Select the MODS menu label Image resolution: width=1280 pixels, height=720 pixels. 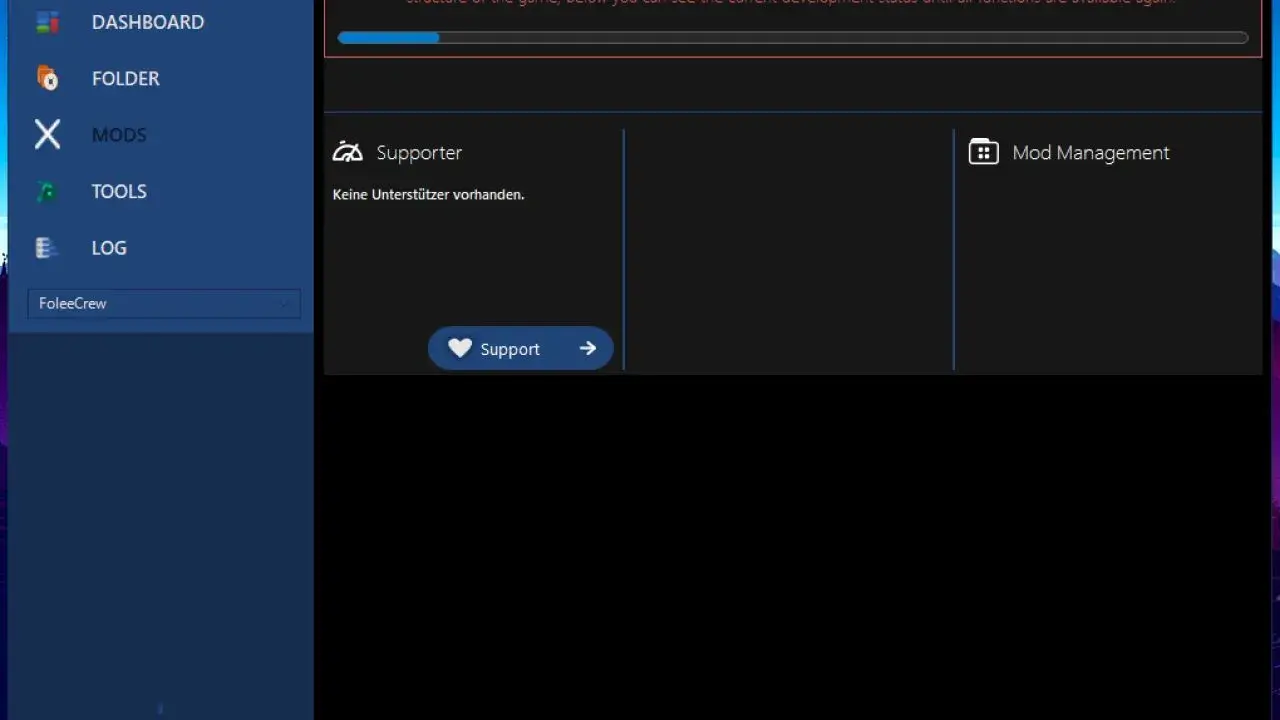[x=119, y=135]
